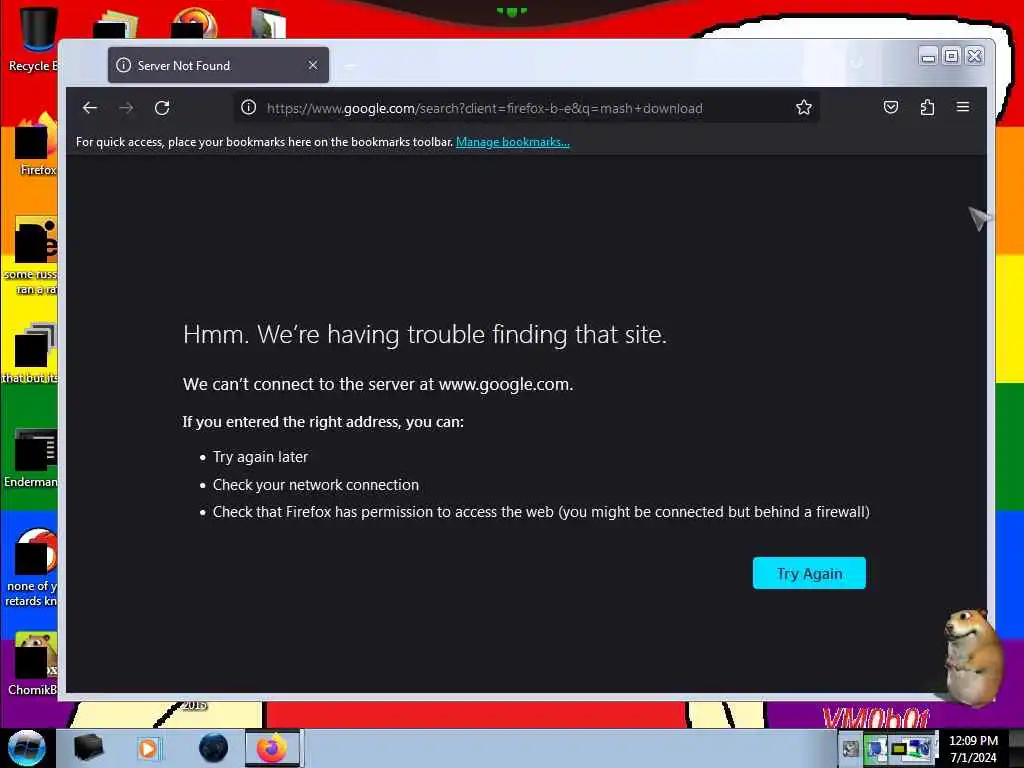Open site information icon in address bar

pos(248,107)
